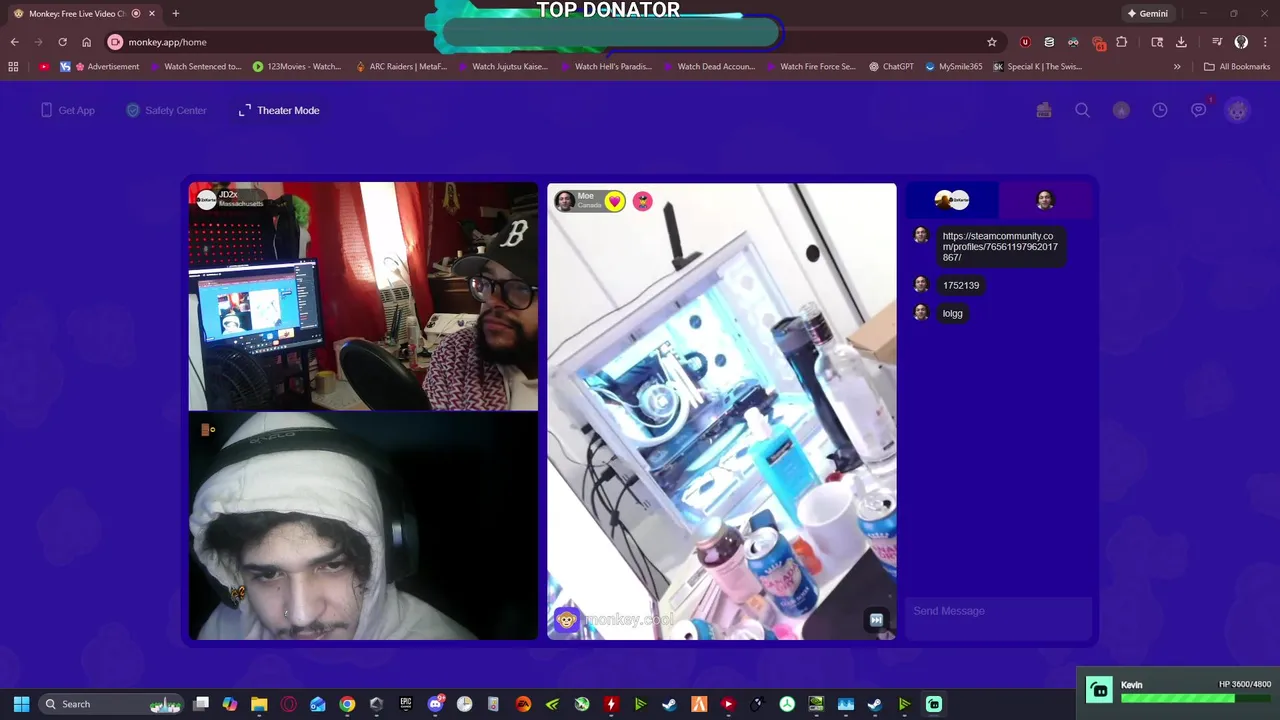Skip to next match button on video
1280x720 pixels.
click(876, 620)
